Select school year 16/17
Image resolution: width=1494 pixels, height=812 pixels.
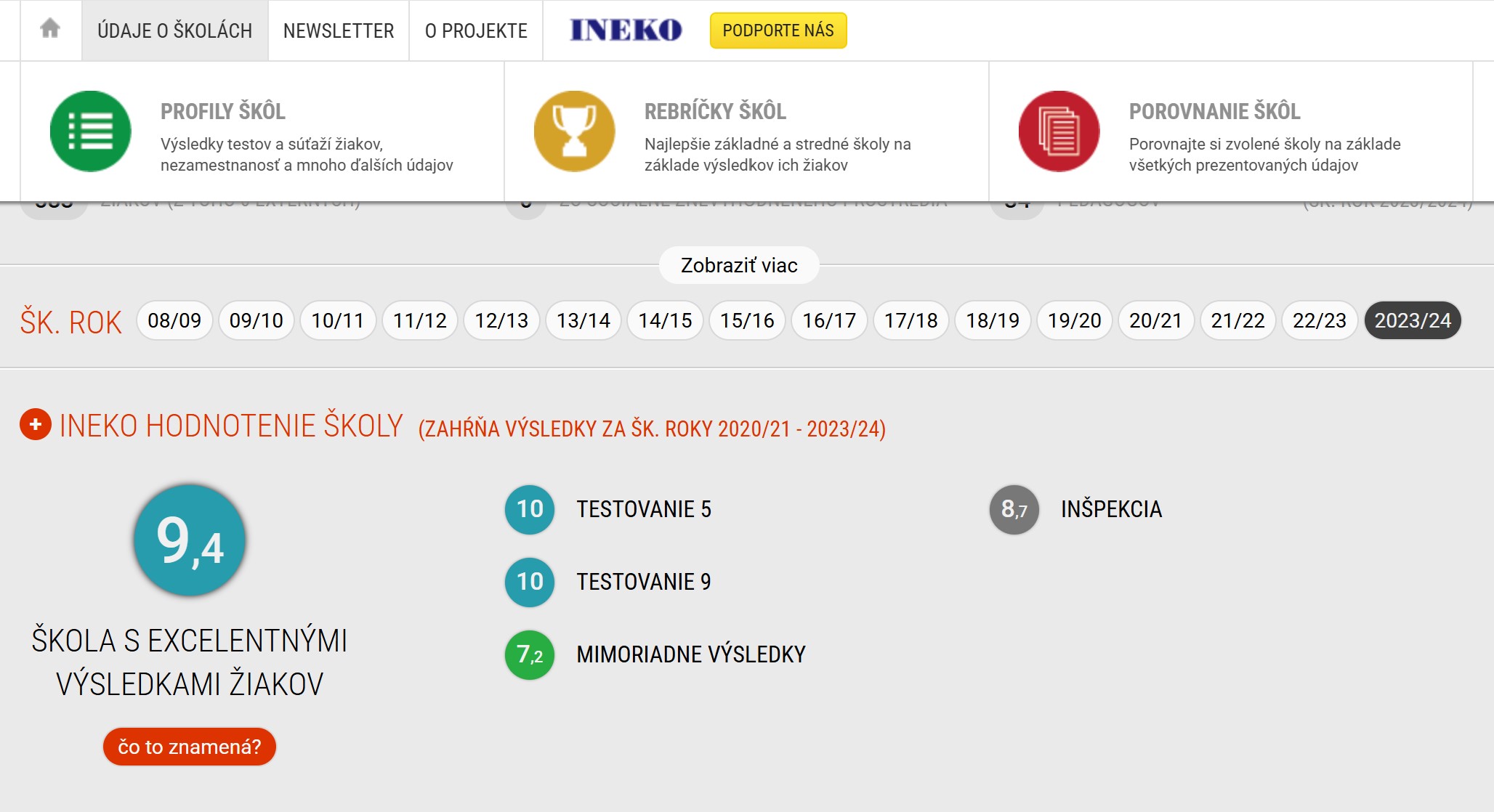pyautogui.click(x=829, y=320)
